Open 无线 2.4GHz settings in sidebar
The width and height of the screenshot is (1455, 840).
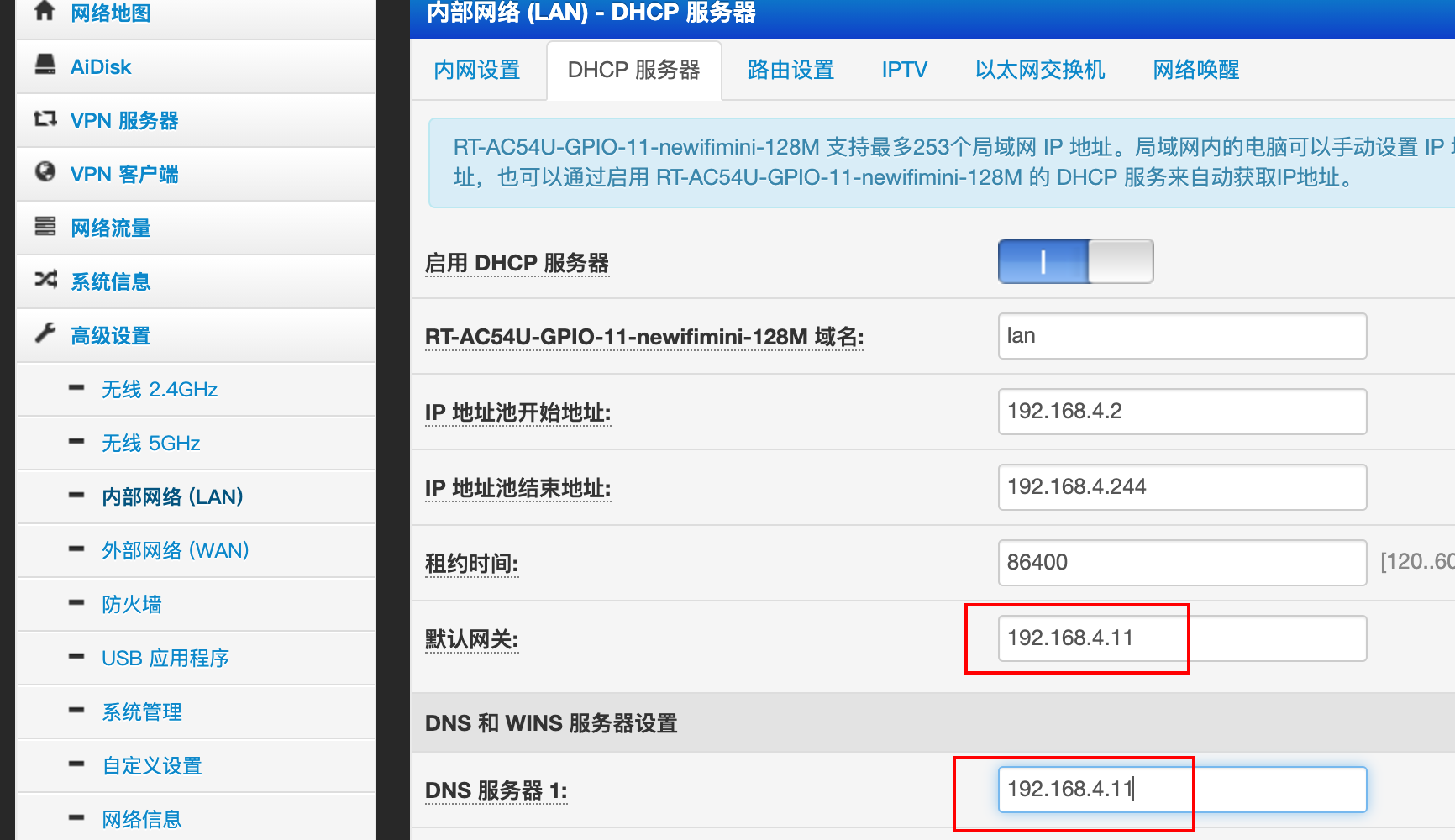(160, 389)
